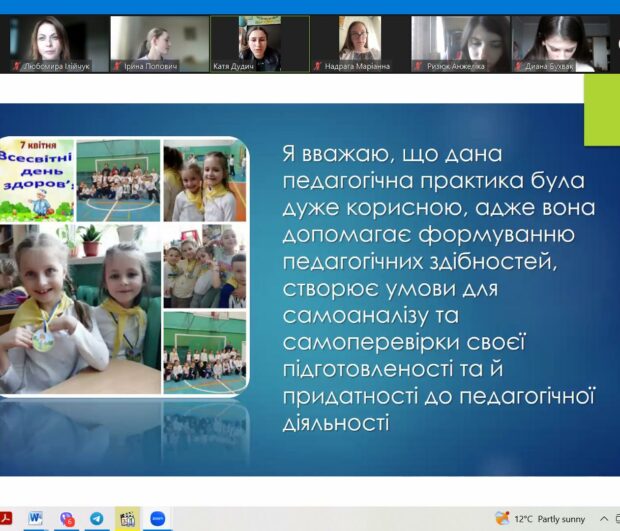The image size is (620, 531).
Task: Click the muted mic icon beside Диана Бухвак
Action: [x=518, y=66]
